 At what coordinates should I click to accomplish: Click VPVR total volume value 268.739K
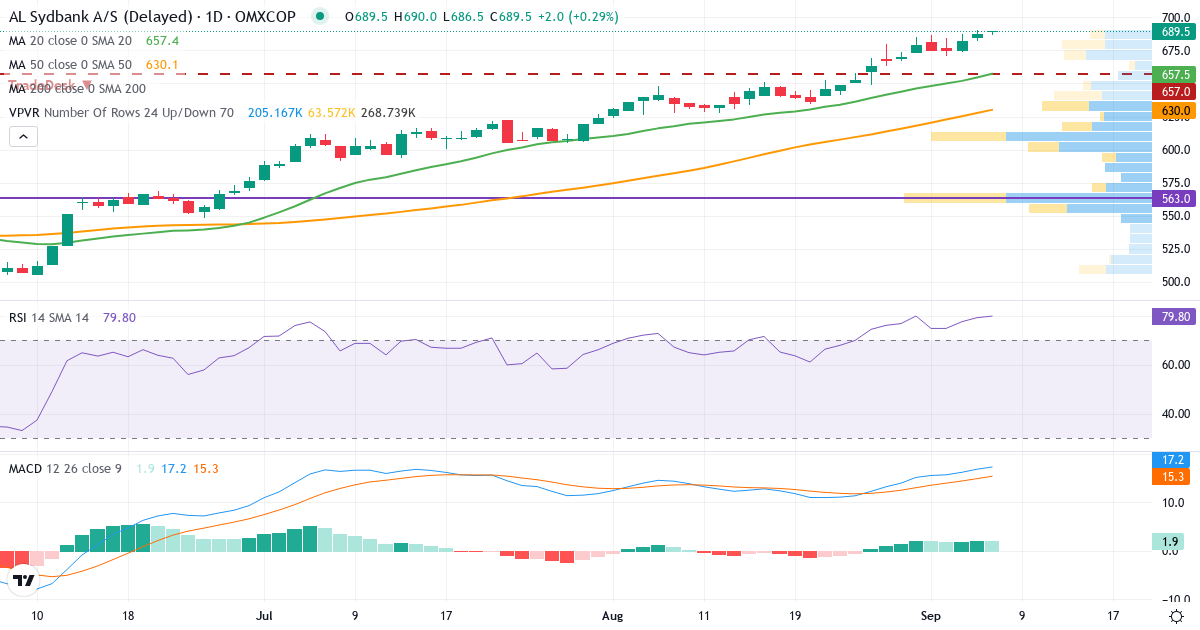[388, 113]
